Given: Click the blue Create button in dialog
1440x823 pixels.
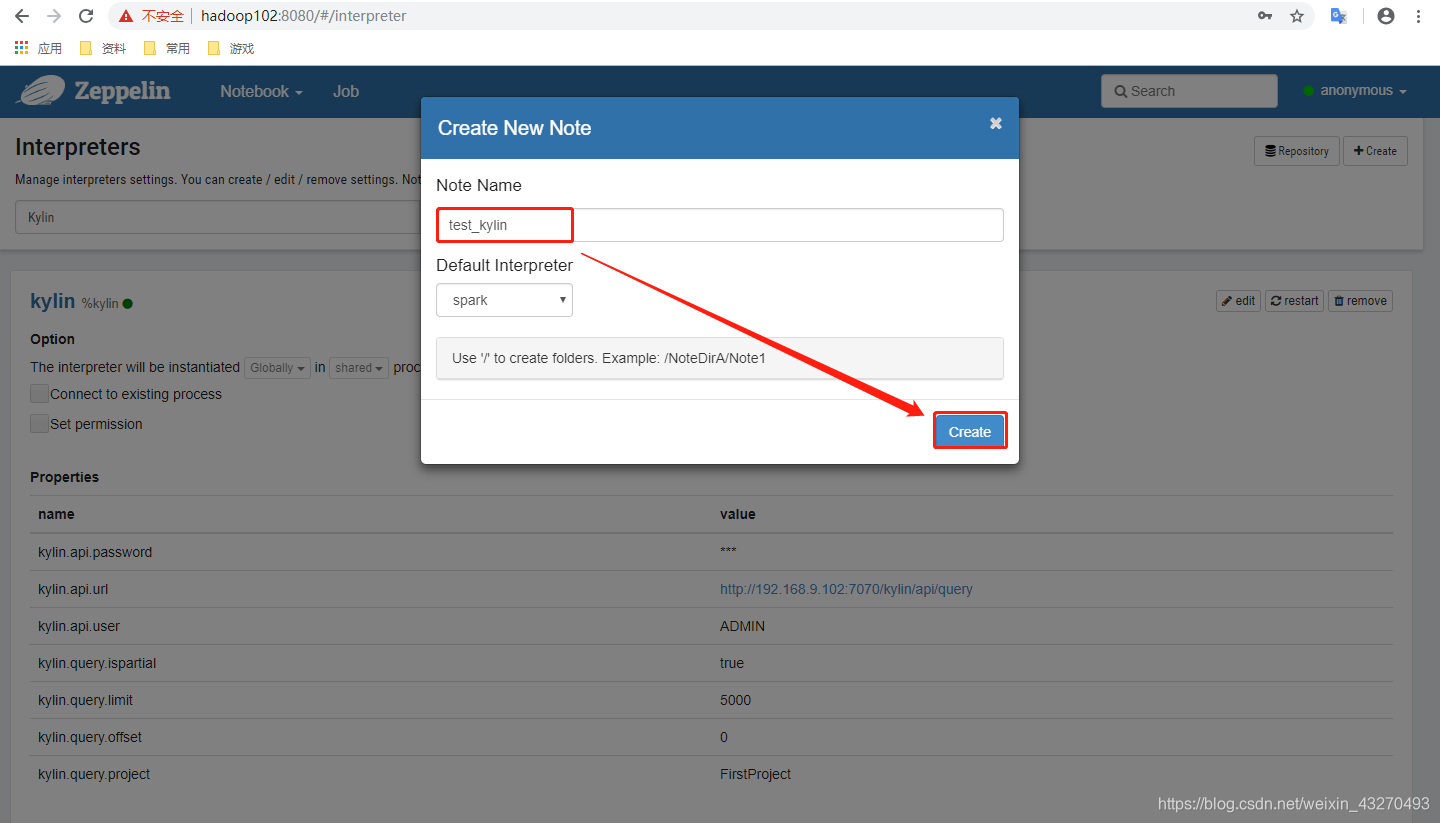Looking at the screenshot, I should (970, 431).
